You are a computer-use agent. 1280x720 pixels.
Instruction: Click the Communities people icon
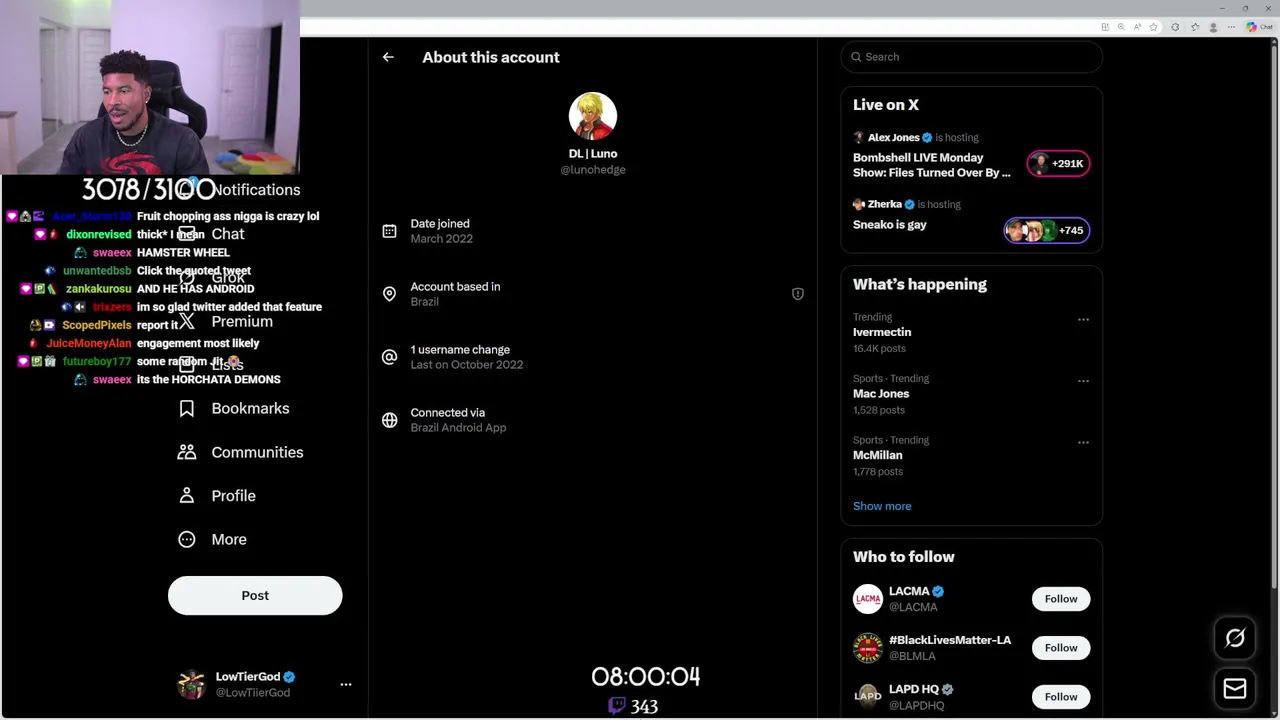(187, 452)
